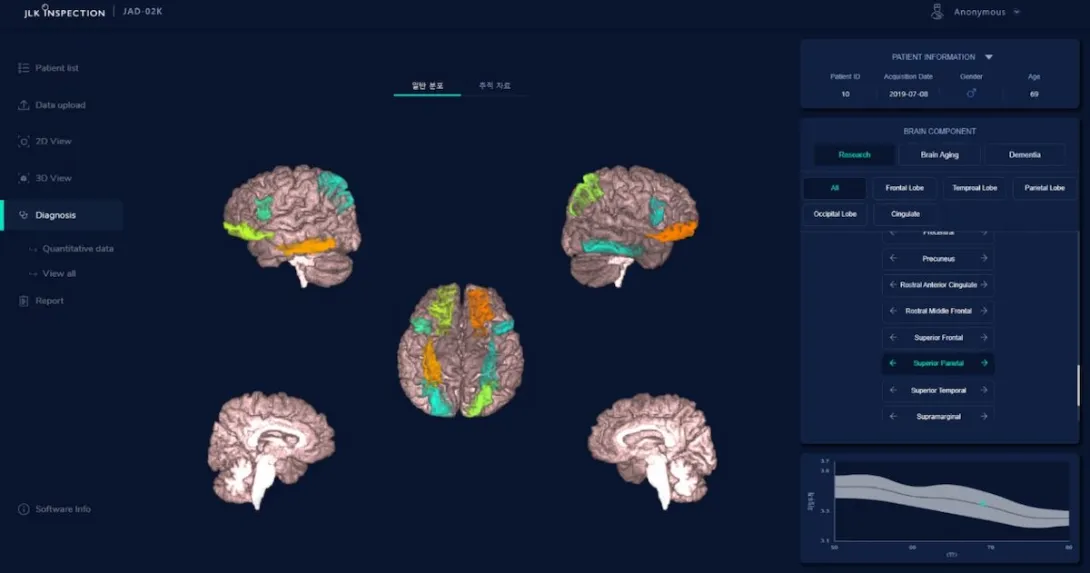
Task: Switch to the second top tab
Action: coord(494,86)
